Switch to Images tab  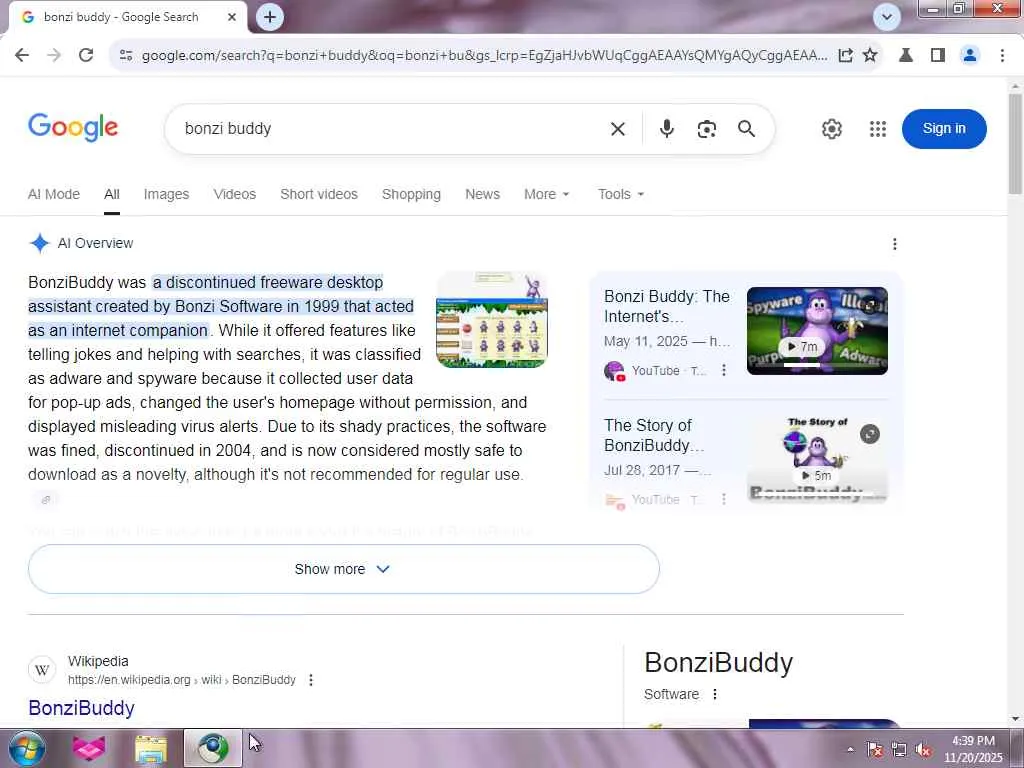166,194
